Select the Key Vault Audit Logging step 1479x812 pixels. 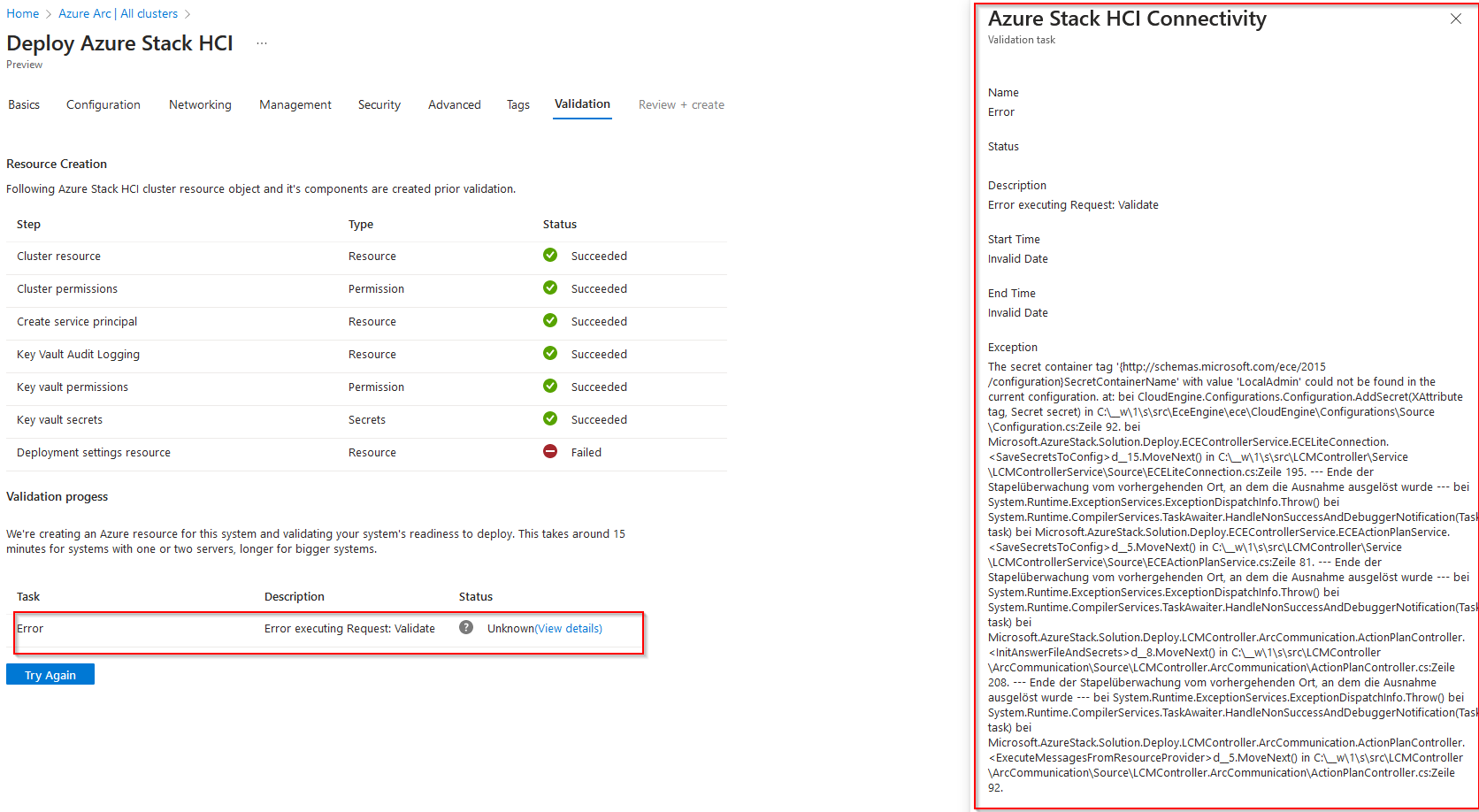pos(78,354)
